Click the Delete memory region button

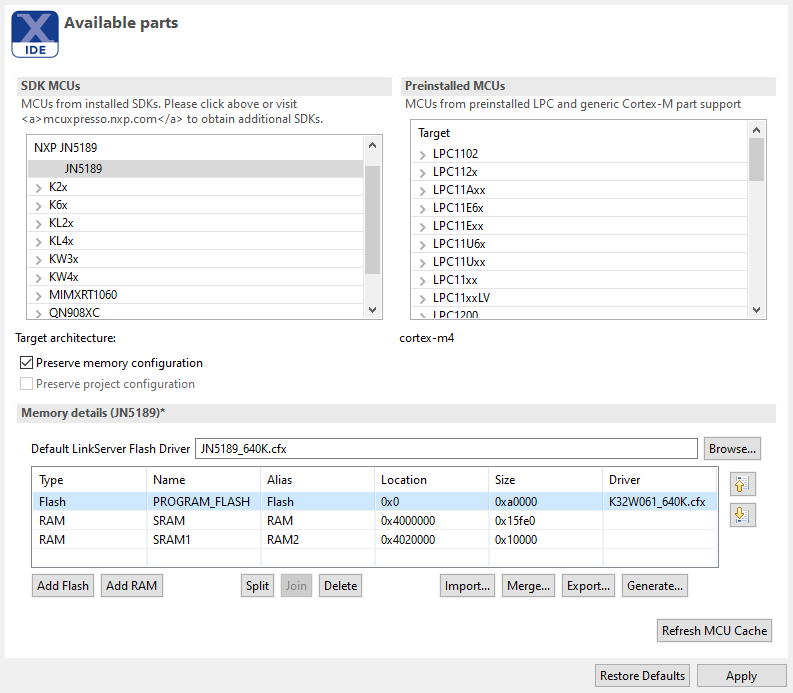(340, 586)
